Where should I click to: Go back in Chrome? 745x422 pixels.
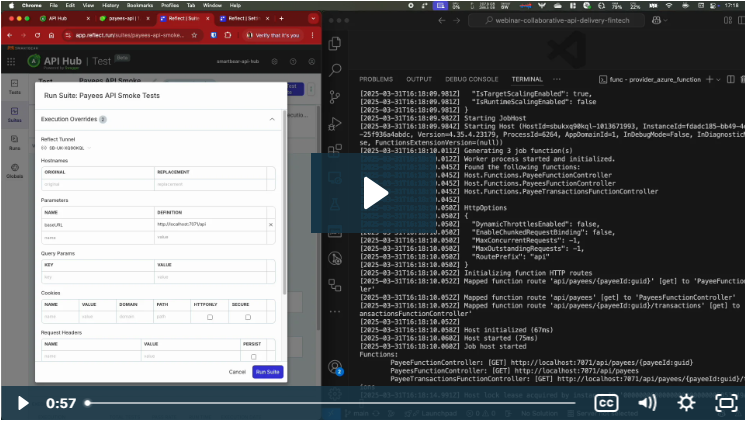click(10, 35)
